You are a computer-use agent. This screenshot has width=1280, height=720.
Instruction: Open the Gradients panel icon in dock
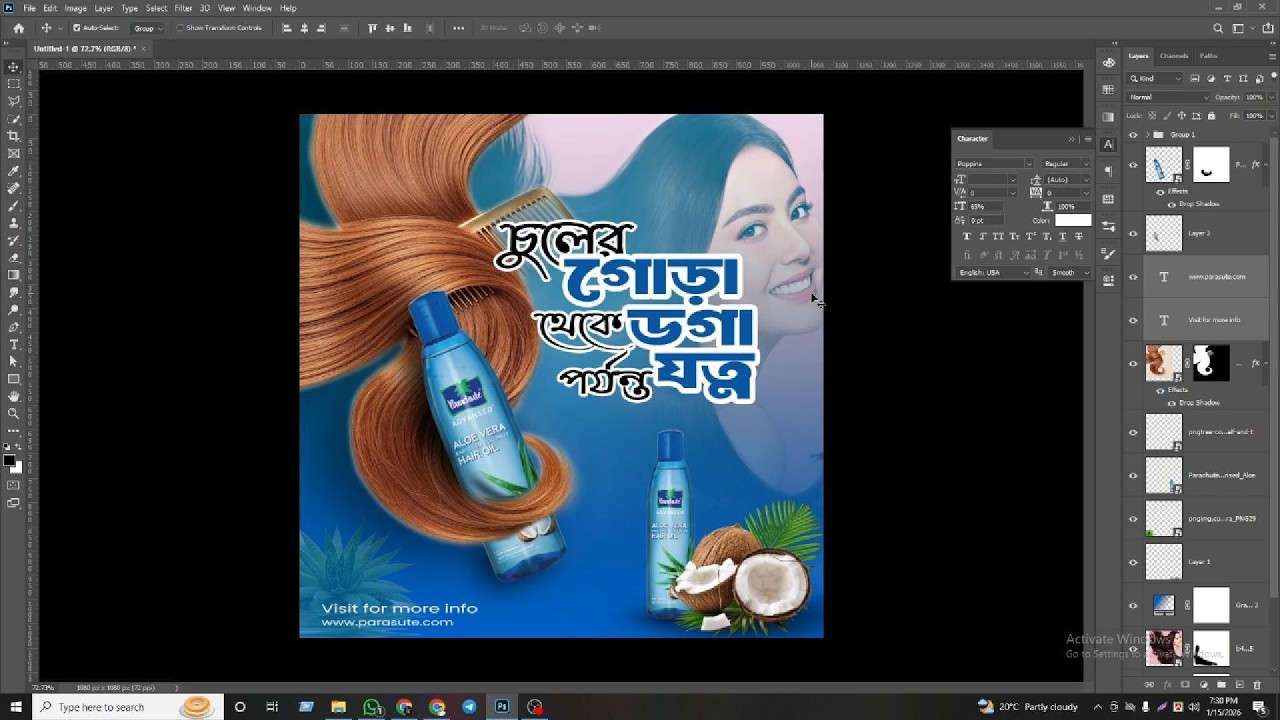(1108, 117)
